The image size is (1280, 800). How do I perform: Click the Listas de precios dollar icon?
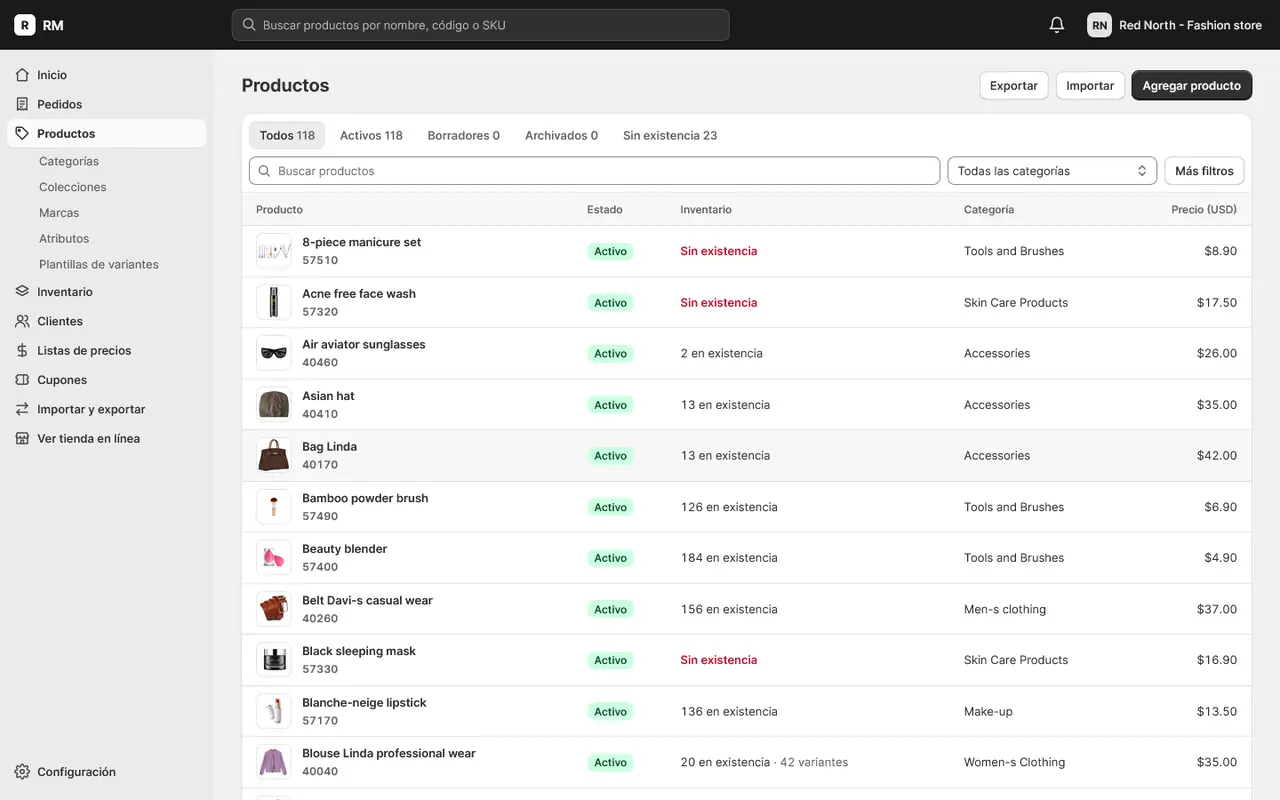(23, 350)
